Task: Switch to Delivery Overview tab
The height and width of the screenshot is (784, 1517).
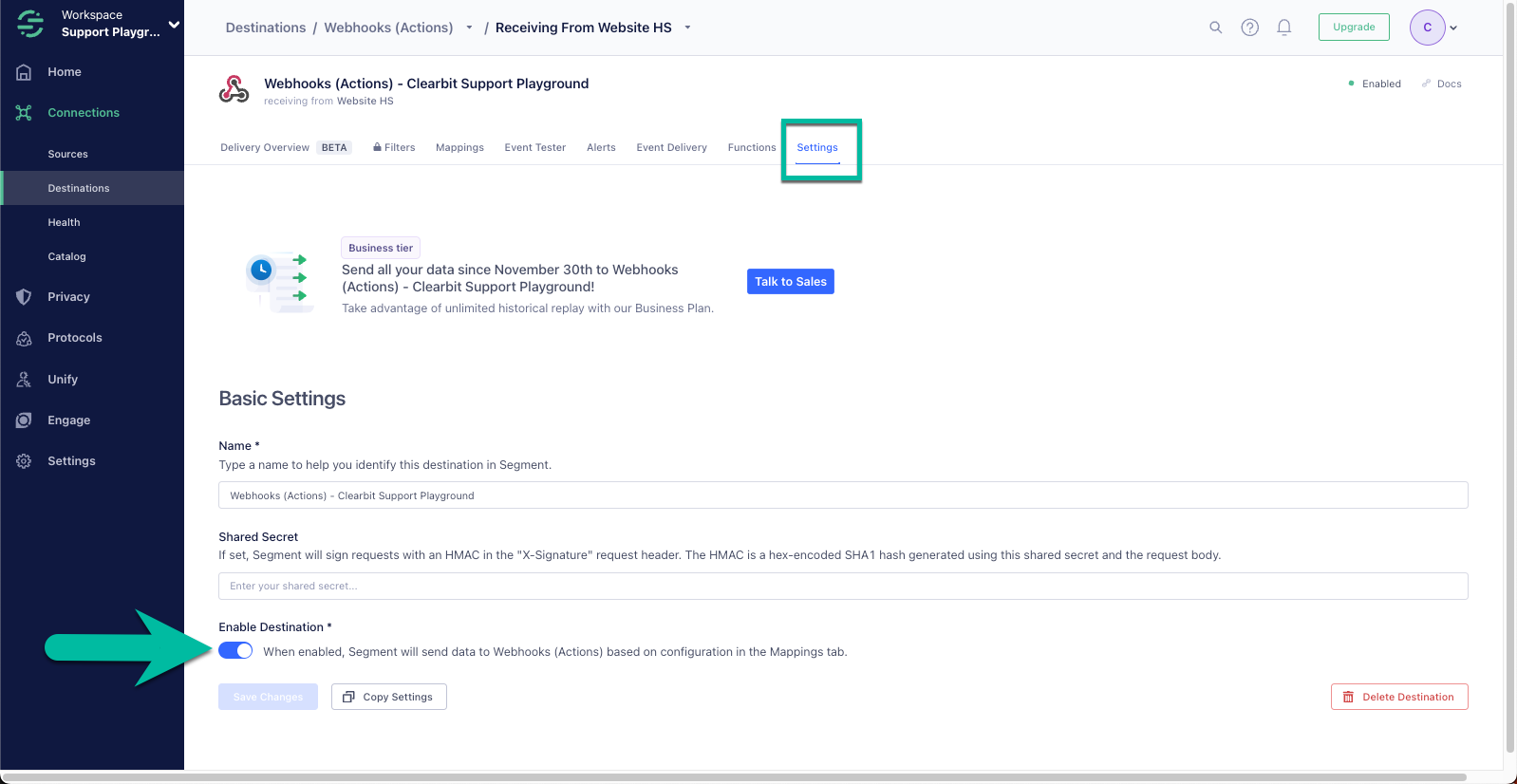Action: point(286,147)
